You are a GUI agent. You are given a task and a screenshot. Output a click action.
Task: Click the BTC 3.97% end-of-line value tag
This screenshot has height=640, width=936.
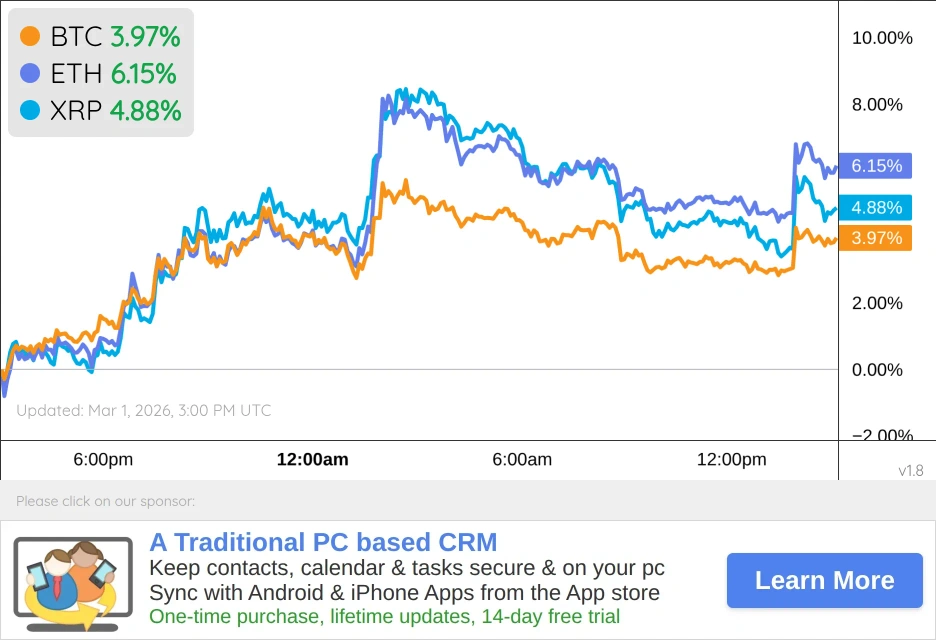tap(876, 238)
